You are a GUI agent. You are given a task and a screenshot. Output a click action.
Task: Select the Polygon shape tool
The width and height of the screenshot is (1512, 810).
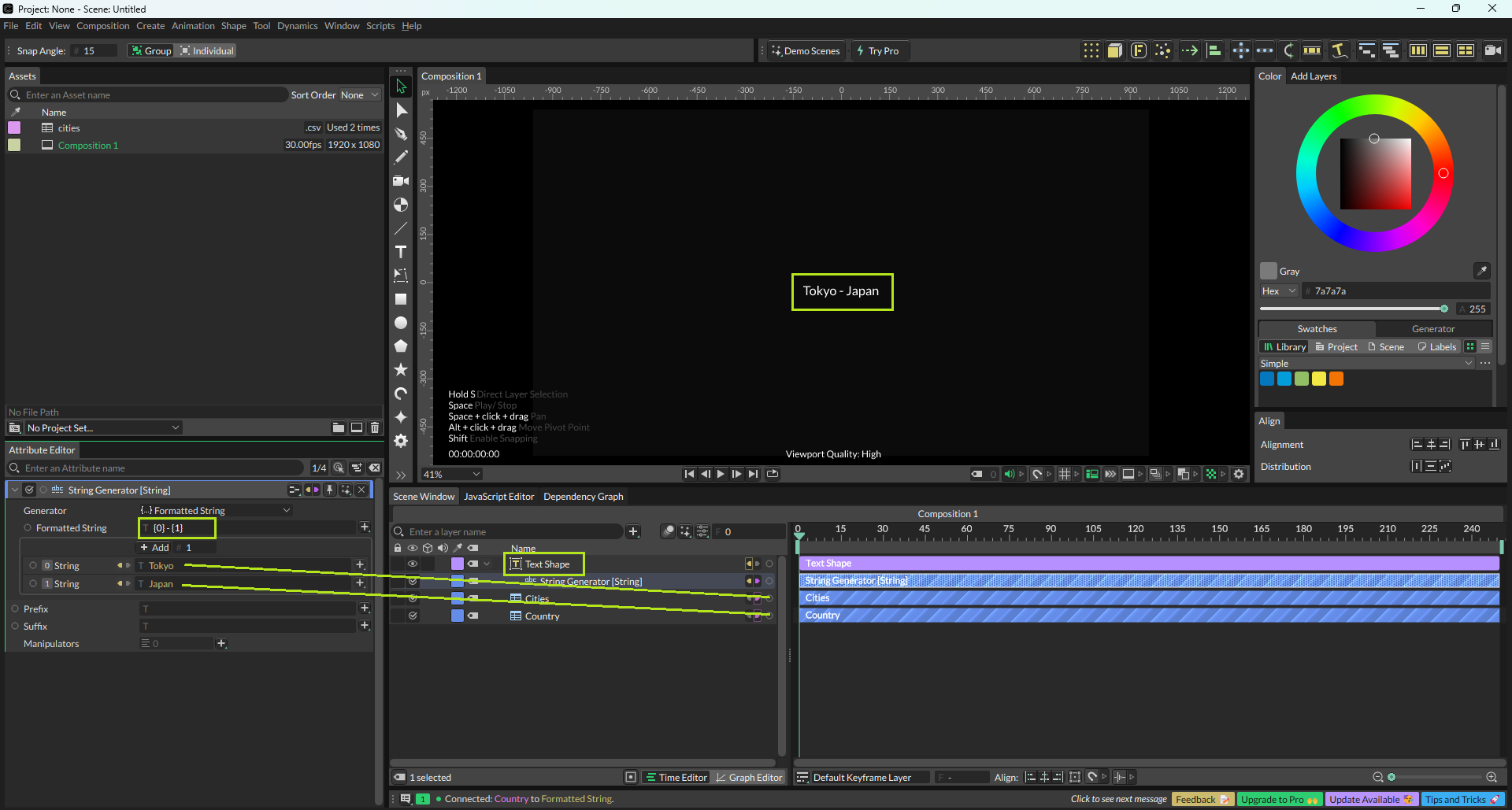[401, 346]
